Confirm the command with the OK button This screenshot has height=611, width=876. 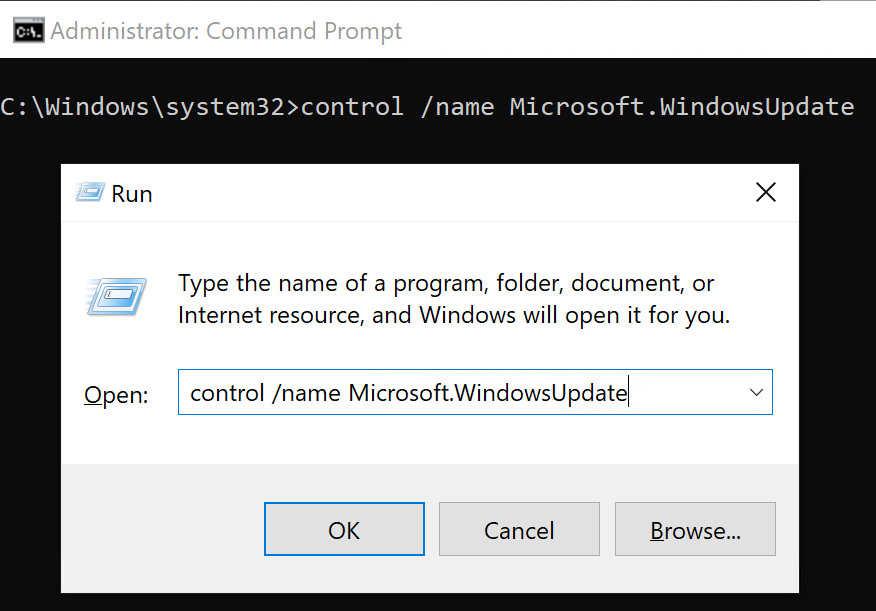coord(344,529)
